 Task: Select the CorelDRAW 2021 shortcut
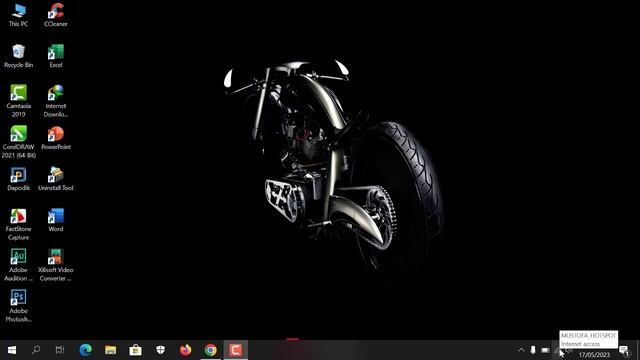tap(18, 142)
